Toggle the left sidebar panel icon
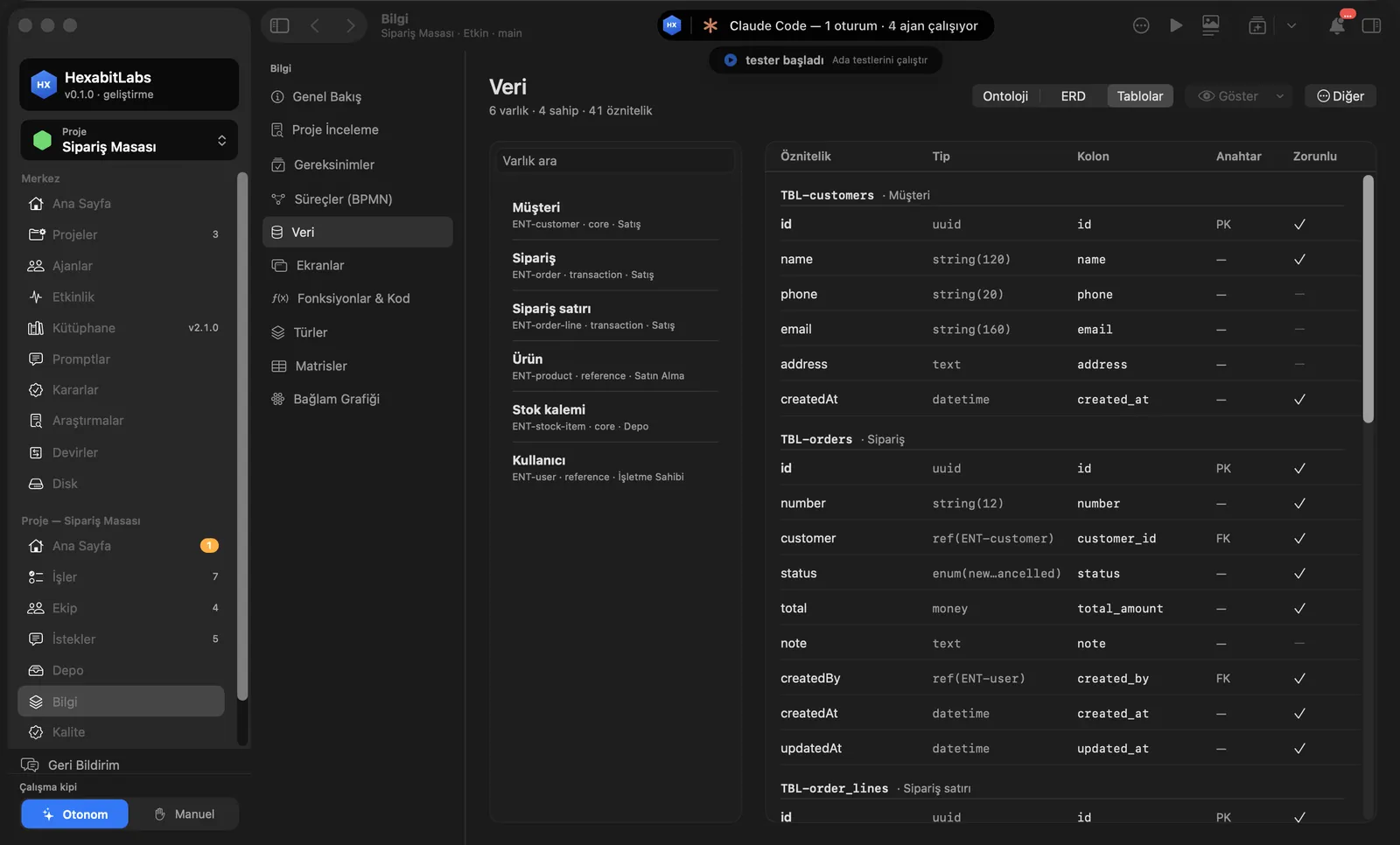This screenshot has width=1400, height=845. [x=280, y=25]
